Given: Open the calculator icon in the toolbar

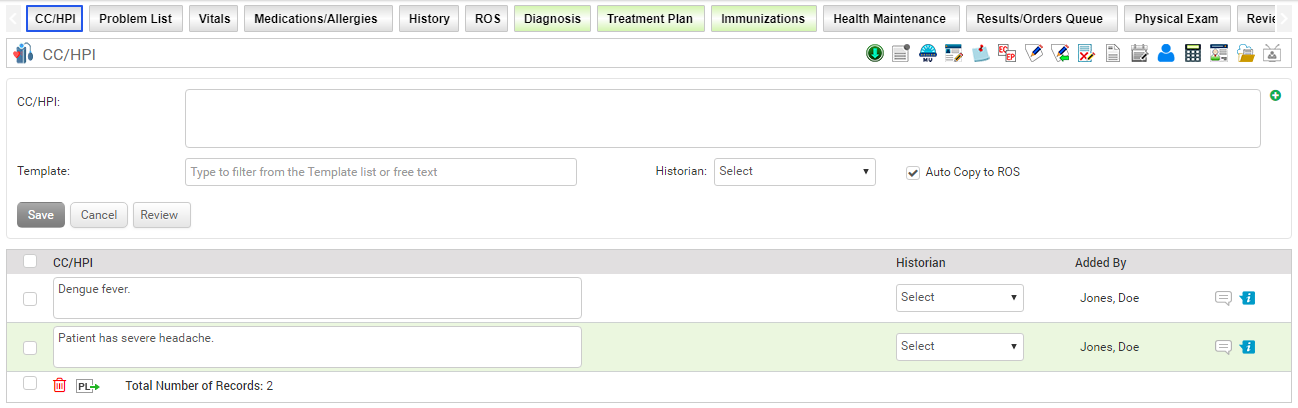Looking at the screenshot, I should click(1192, 54).
